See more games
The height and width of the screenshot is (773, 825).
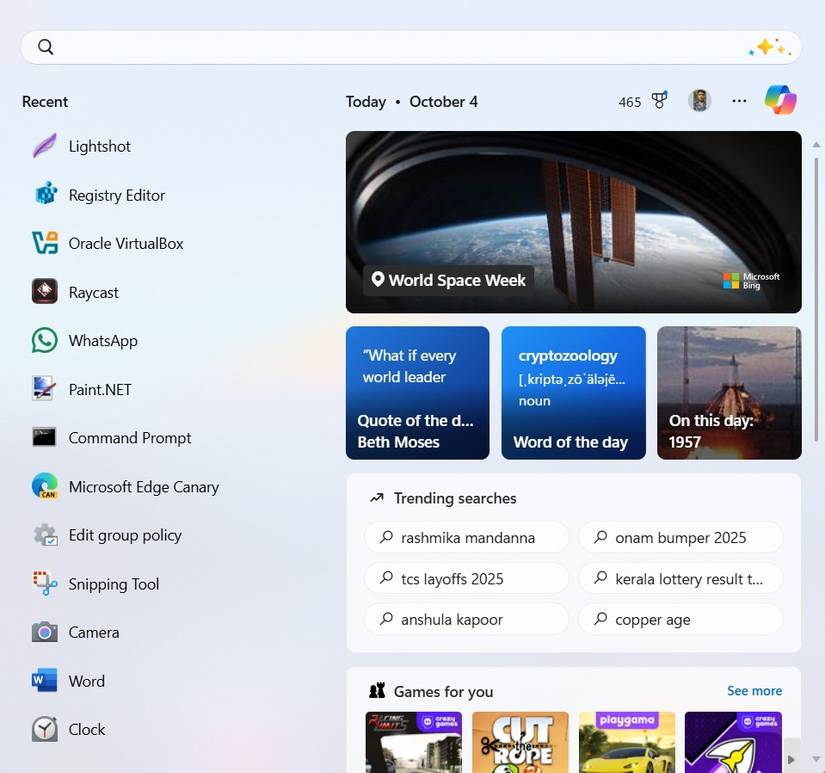pos(754,691)
